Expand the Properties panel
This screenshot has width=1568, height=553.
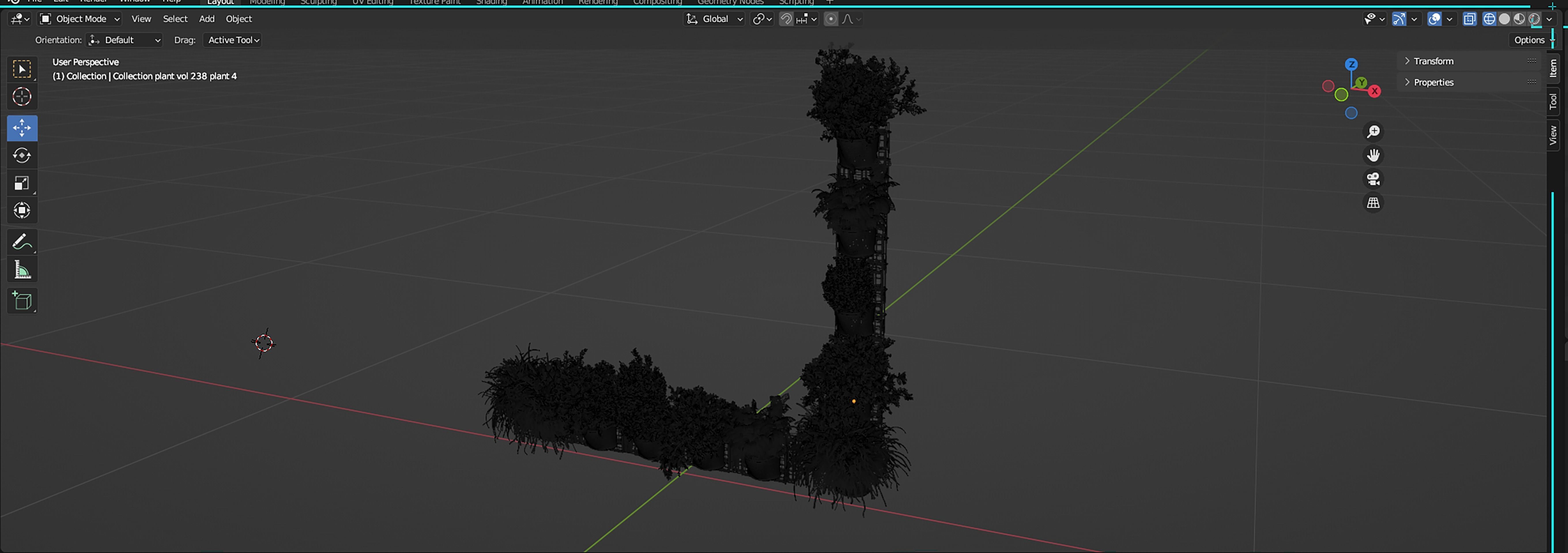pyautogui.click(x=1468, y=82)
